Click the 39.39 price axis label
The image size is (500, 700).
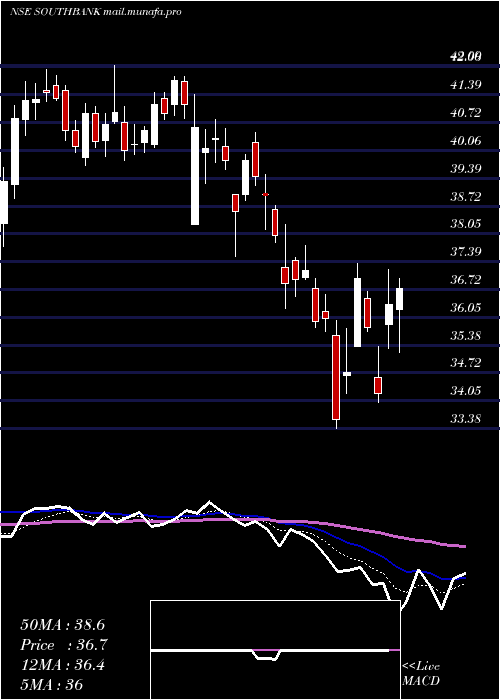465,168
